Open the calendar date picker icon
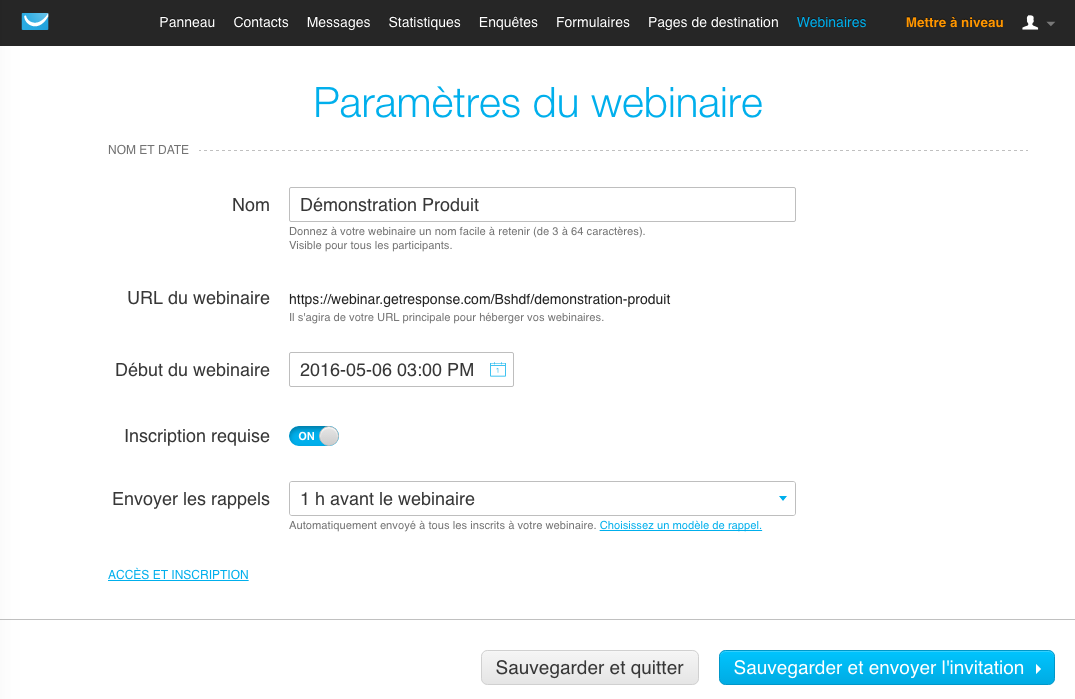1075x699 pixels. pyautogui.click(x=498, y=369)
